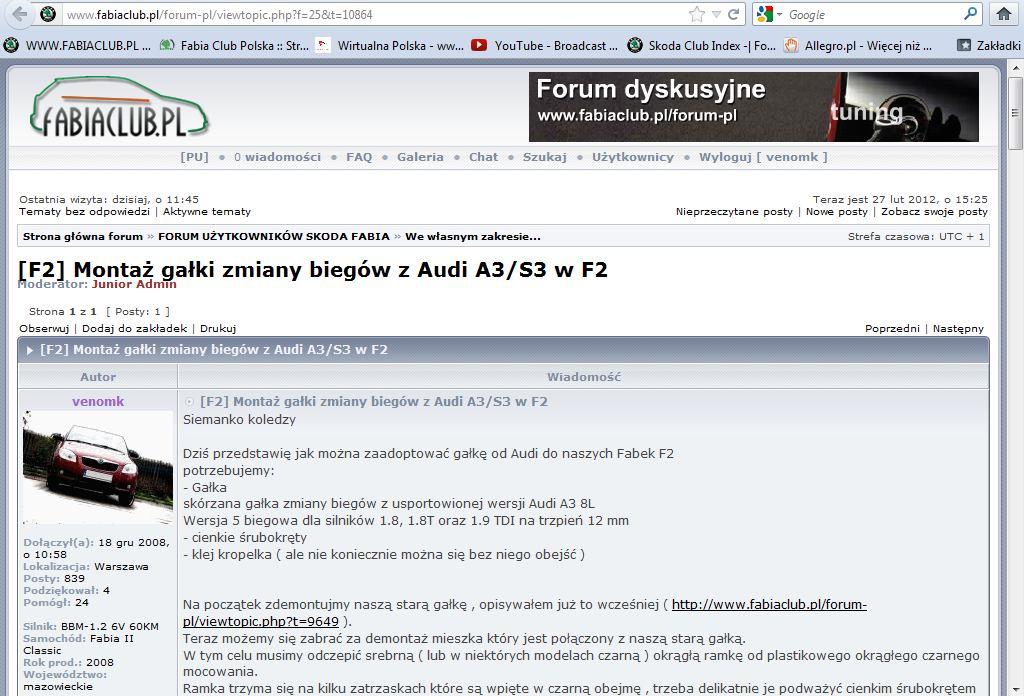
Task: Open Nieprzeczytane posty link
Action: click(x=734, y=212)
